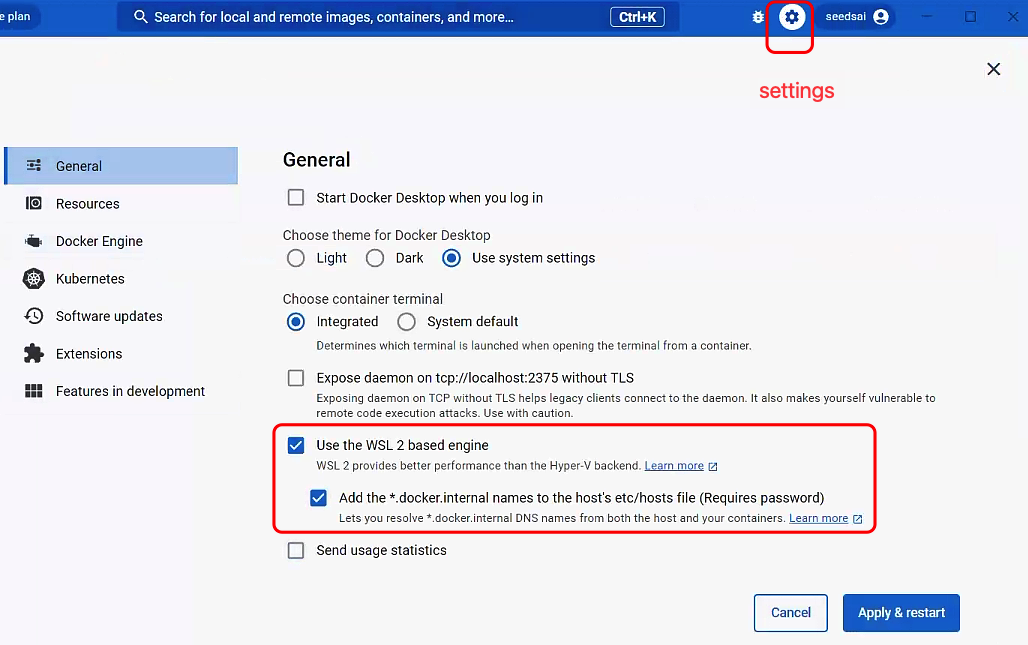The width and height of the screenshot is (1028, 645).
Task: Click external link icon beside docker.internal Learn more
Action: coord(858,519)
